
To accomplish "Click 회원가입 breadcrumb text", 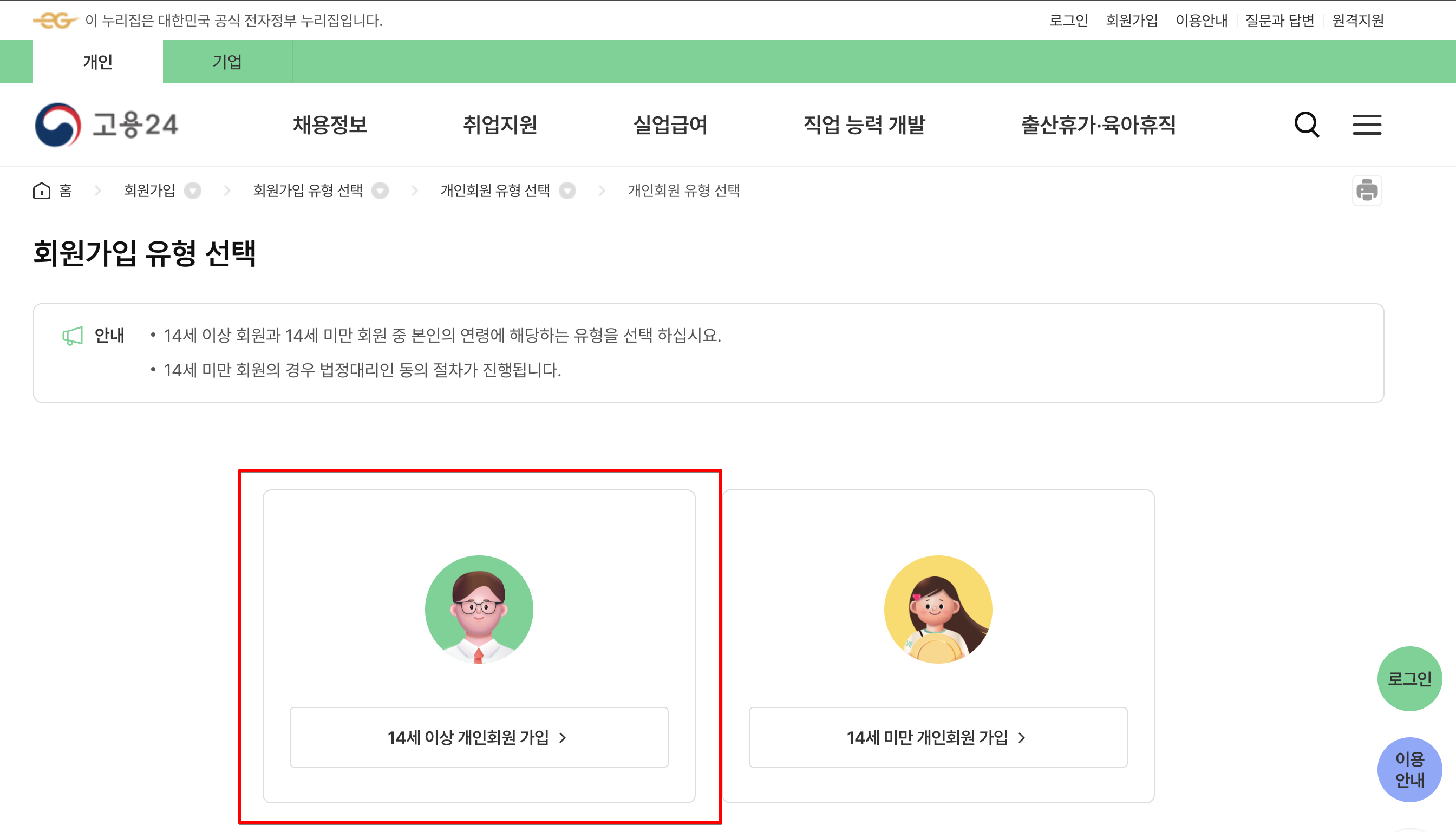I will 149,191.
